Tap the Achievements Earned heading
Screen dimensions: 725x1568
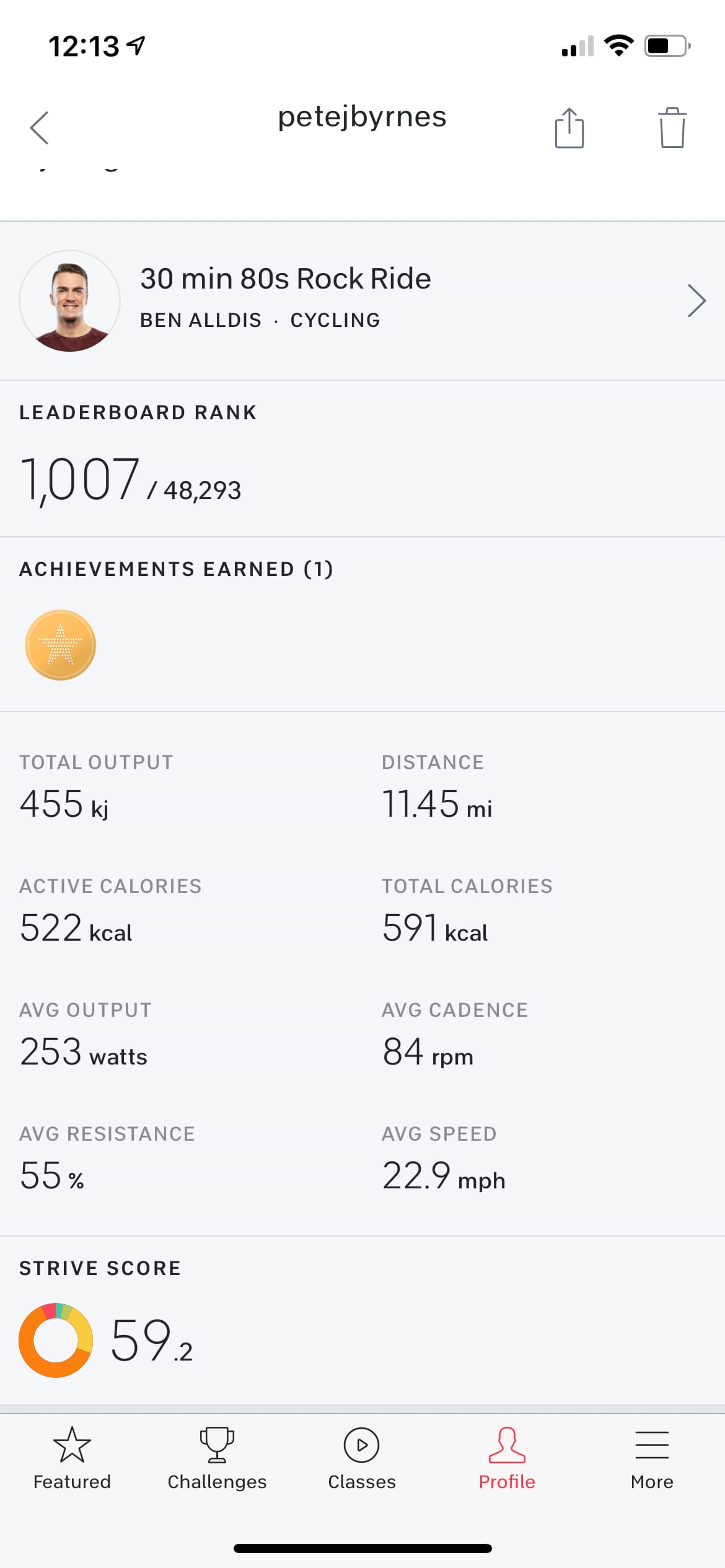pos(177,569)
